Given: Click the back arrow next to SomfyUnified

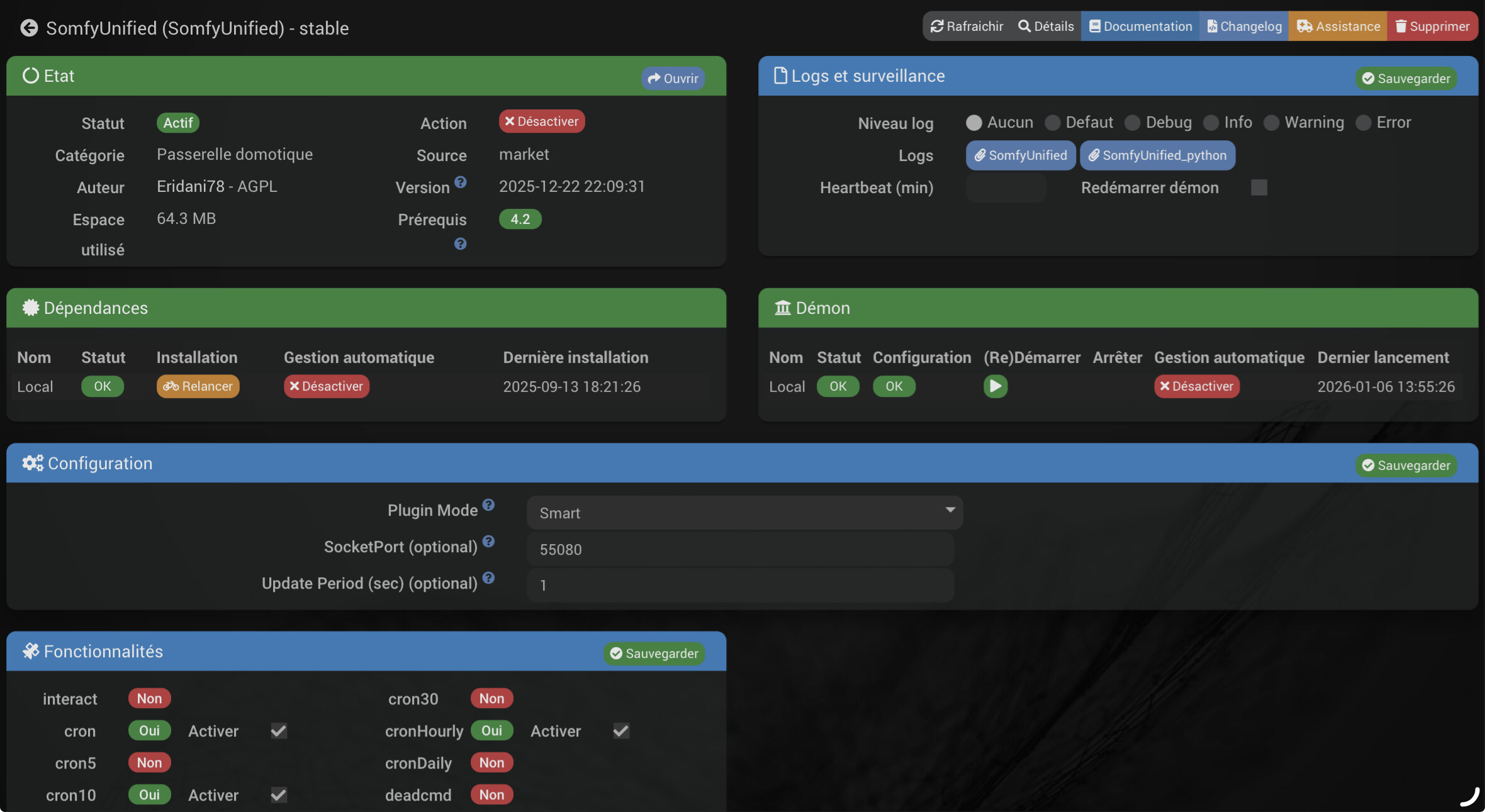Looking at the screenshot, I should click(x=29, y=28).
